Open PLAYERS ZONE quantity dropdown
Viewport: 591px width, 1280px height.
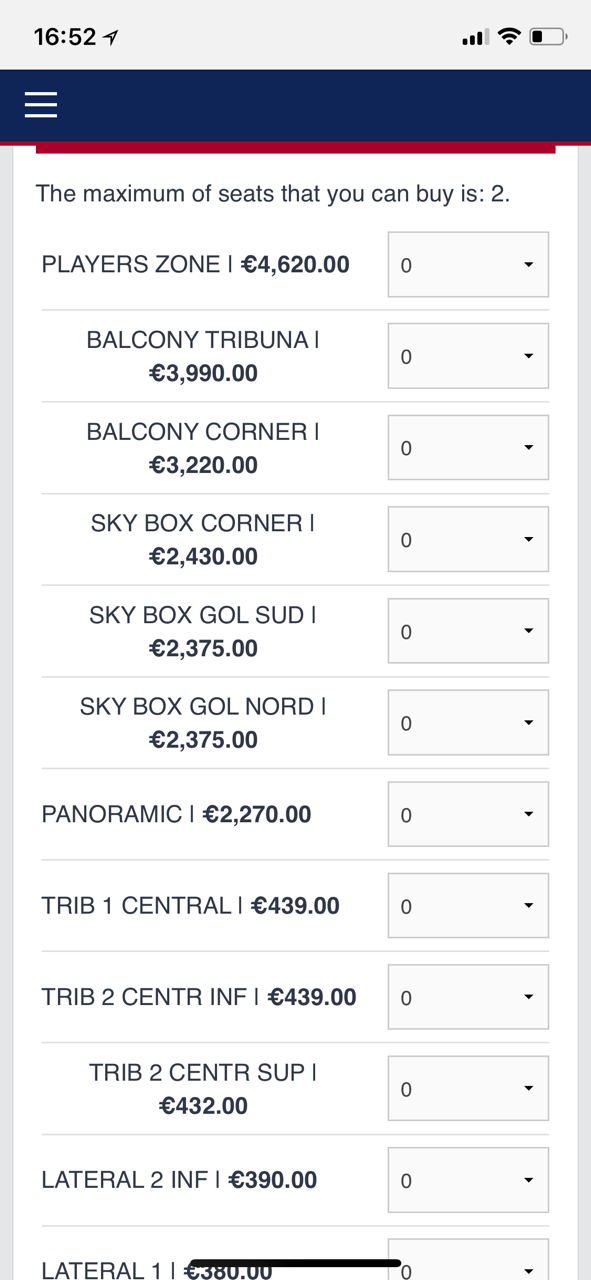[468, 265]
